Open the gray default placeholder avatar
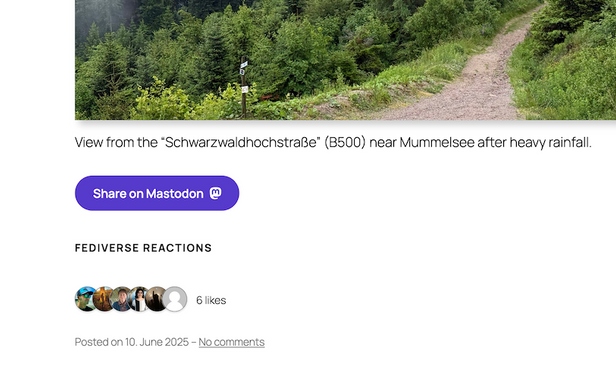Image resolution: width=616 pixels, height=373 pixels. point(174,299)
